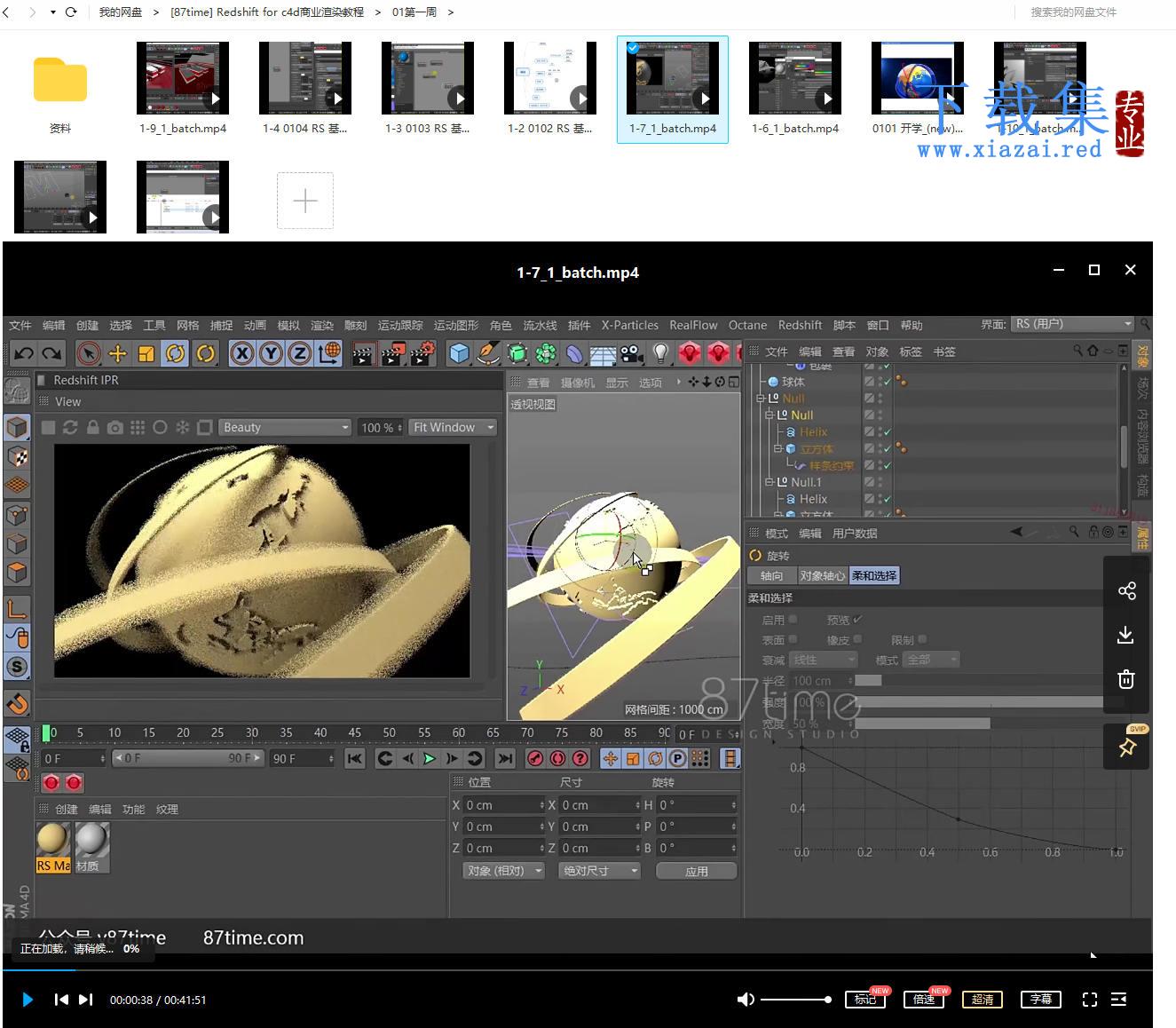Open the 界面 RS (用户) layout dropdown
Screen dimensions: 1176x1028
click(1074, 324)
